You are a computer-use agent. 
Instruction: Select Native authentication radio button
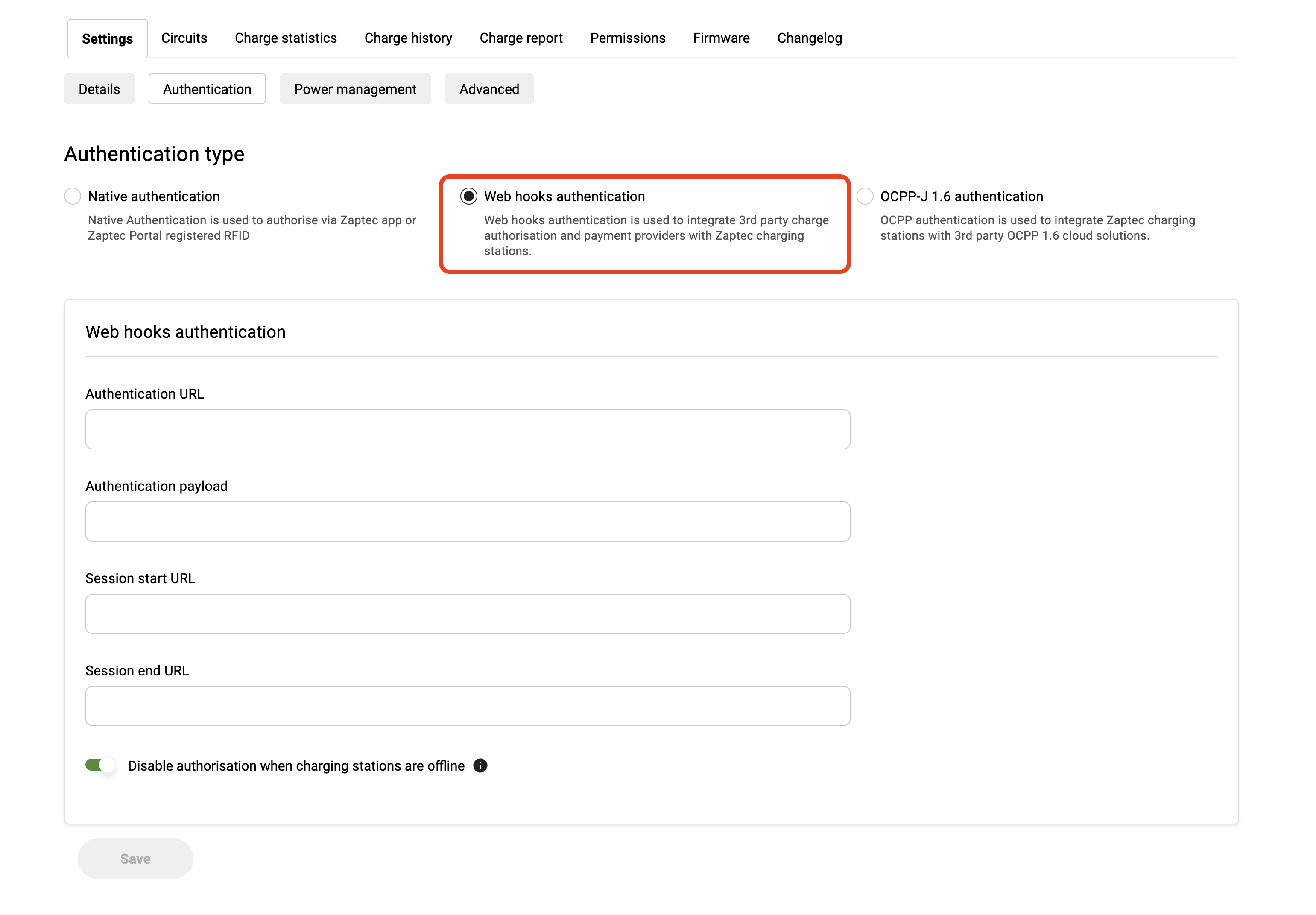pyautogui.click(x=73, y=196)
